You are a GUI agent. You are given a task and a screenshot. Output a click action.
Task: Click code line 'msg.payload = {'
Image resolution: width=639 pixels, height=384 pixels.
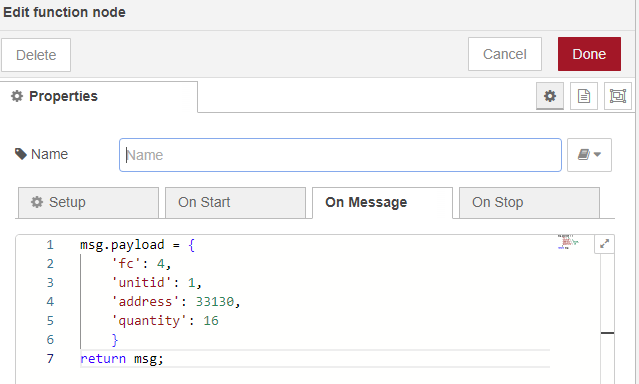[x=137, y=245]
